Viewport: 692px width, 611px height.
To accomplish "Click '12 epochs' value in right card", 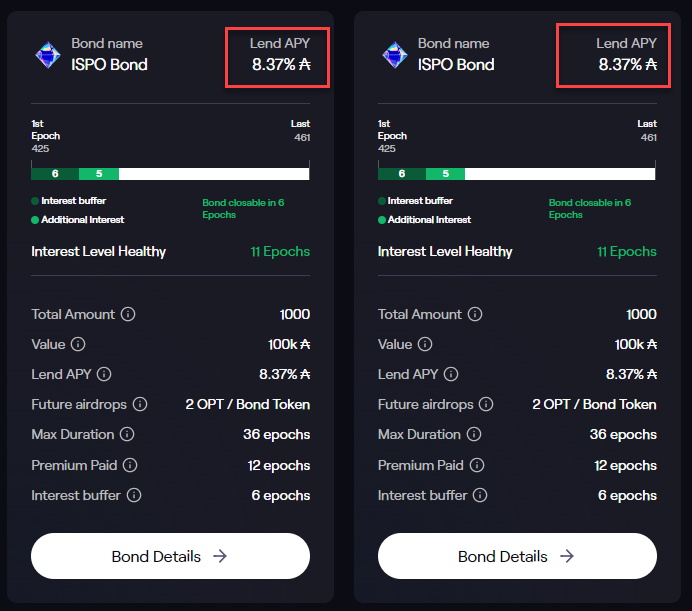I will click(x=625, y=465).
